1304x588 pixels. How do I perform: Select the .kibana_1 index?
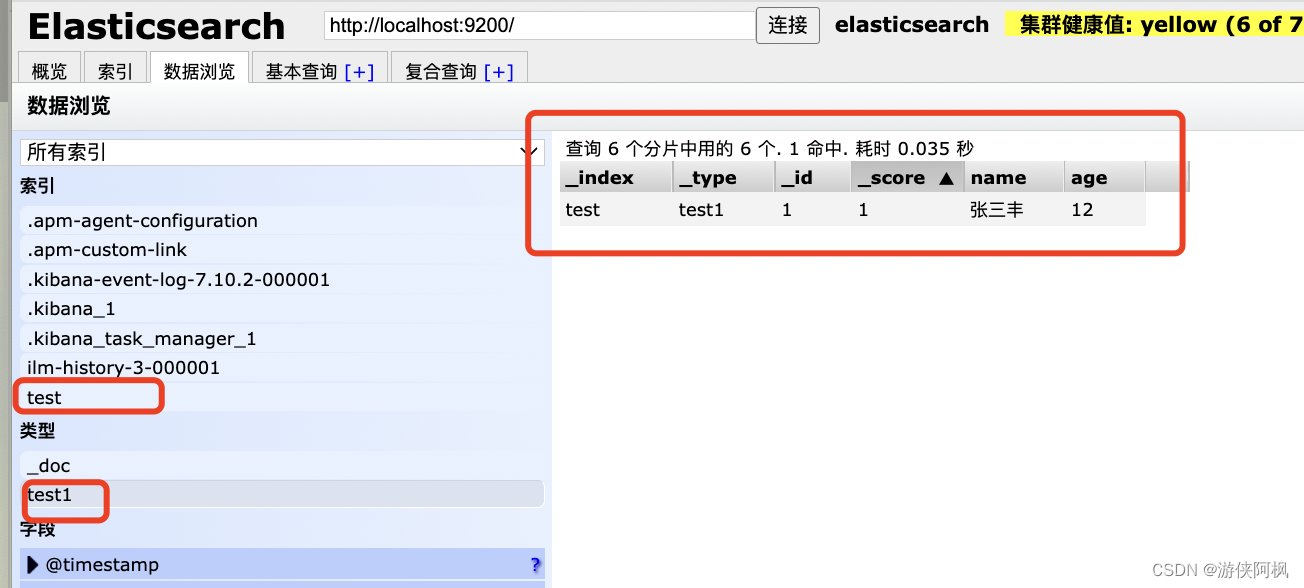pos(282,309)
